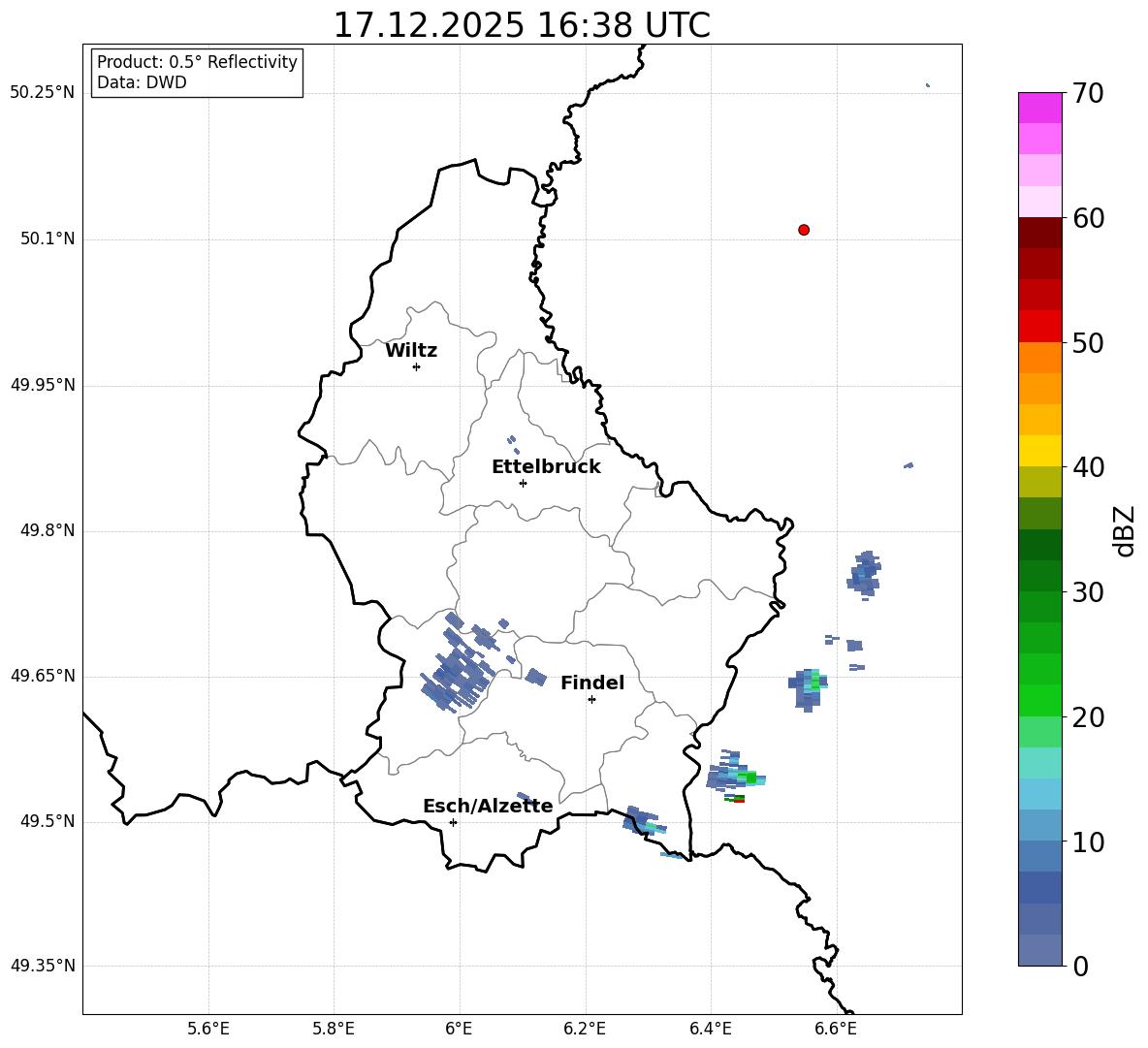Click the 49.5°N latitude label
The height and width of the screenshot is (1048, 1148).
point(48,822)
